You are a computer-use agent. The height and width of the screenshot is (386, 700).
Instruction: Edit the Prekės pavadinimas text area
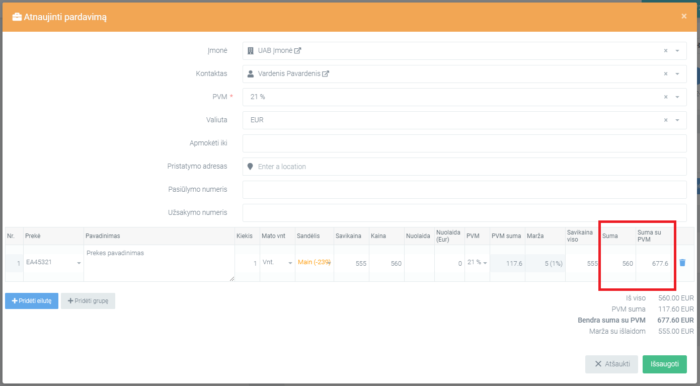[x=159, y=263]
